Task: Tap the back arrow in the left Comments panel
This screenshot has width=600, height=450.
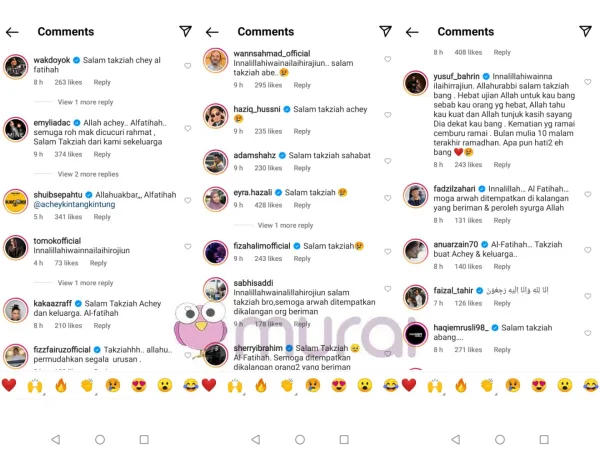Action: tap(12, 32)
